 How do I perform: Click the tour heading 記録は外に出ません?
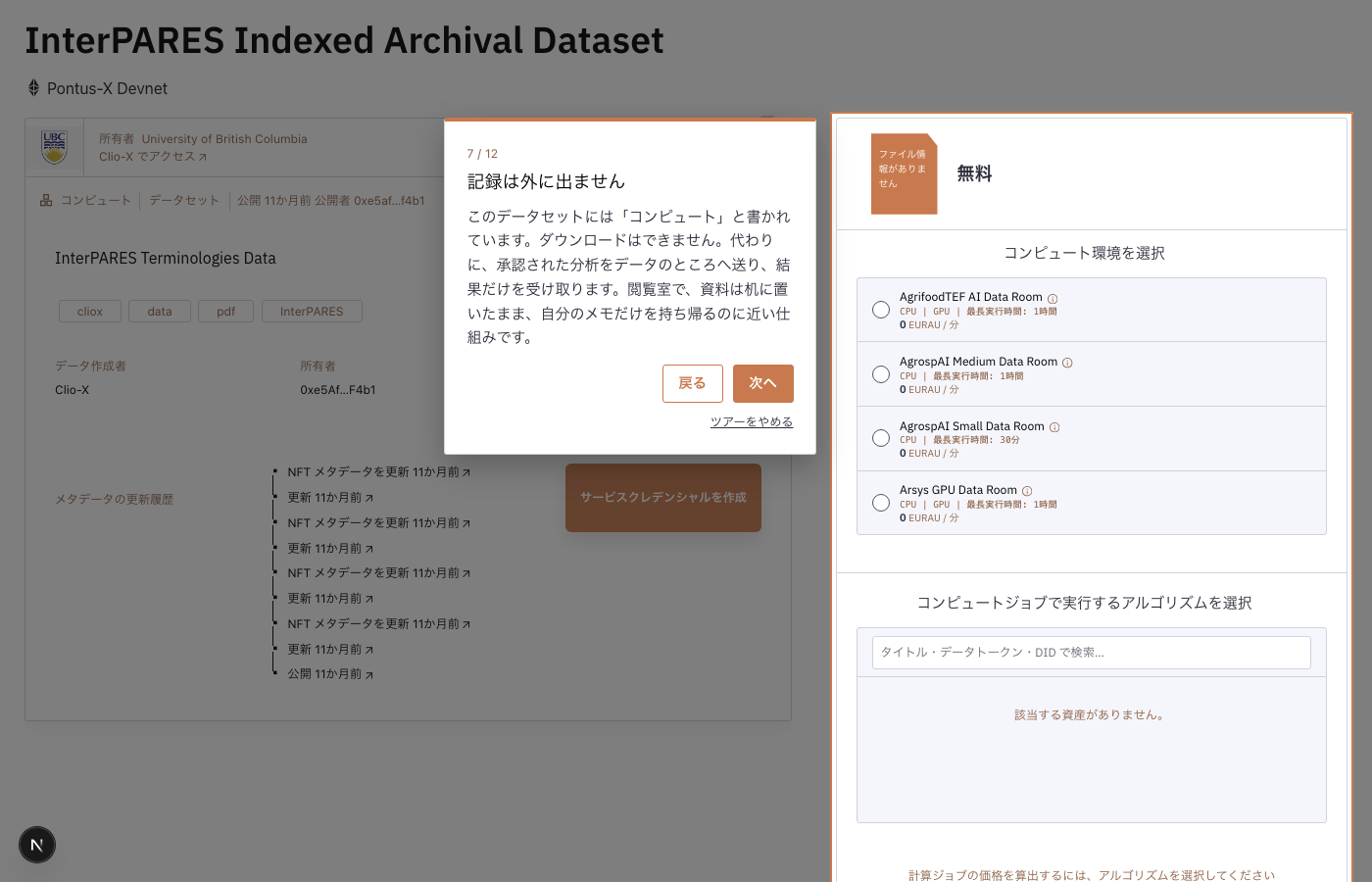click(546, 181)
